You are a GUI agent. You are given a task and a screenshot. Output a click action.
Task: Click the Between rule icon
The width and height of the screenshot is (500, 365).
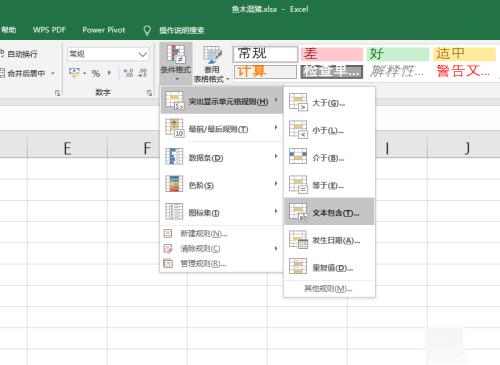pyautogui.click(x=298, y=156)
